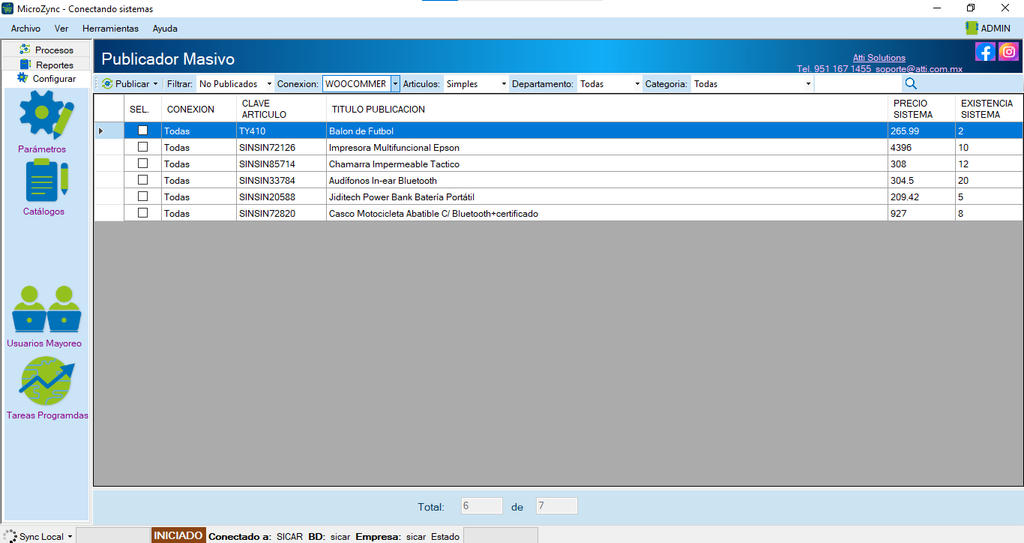This screenshot has height=543, width=1024.
Task: Check the Chamarra Impermeable Tactico checkbox
Action: tap(143, 163)
